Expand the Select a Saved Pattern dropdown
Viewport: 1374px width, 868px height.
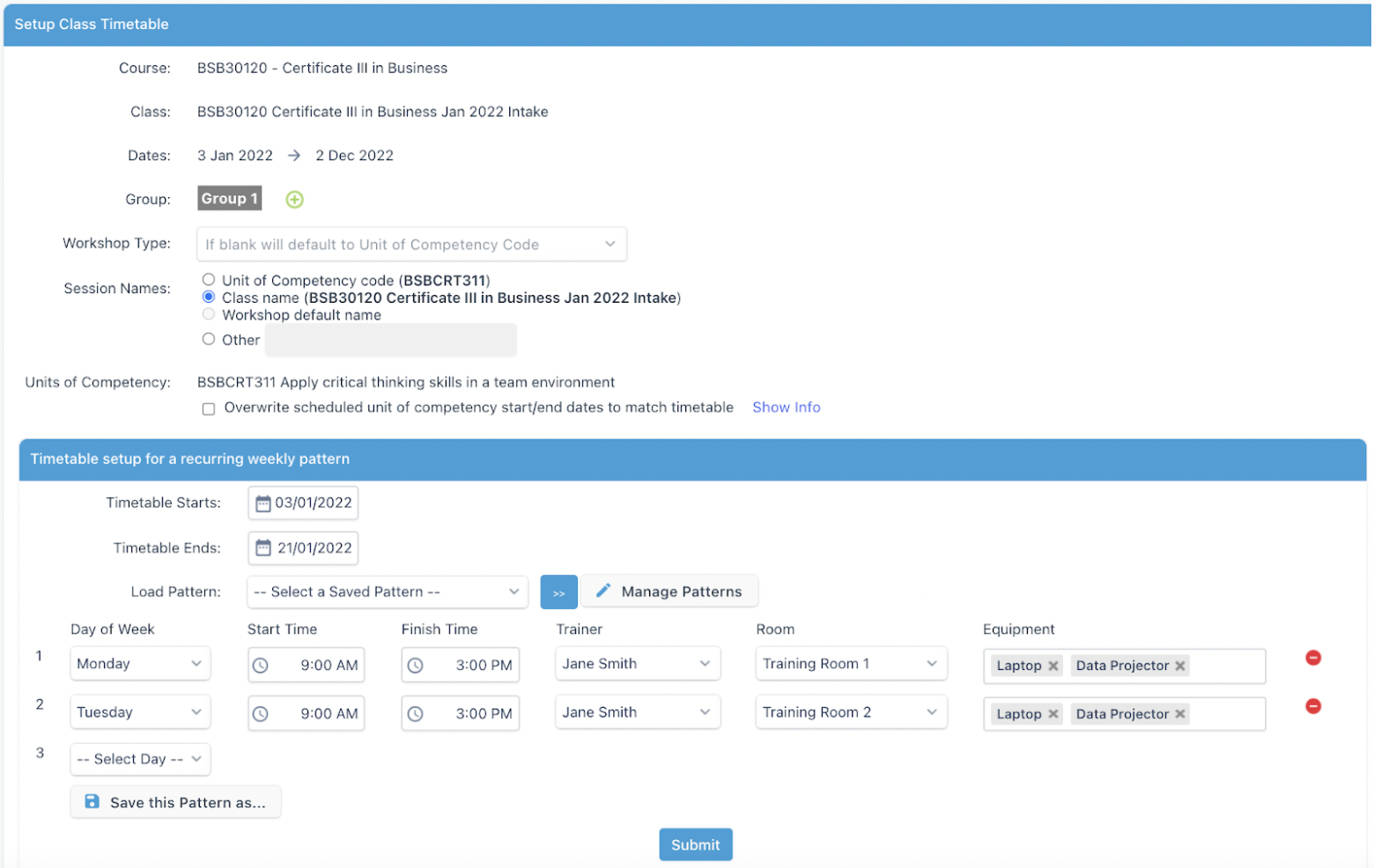[387, 592]
